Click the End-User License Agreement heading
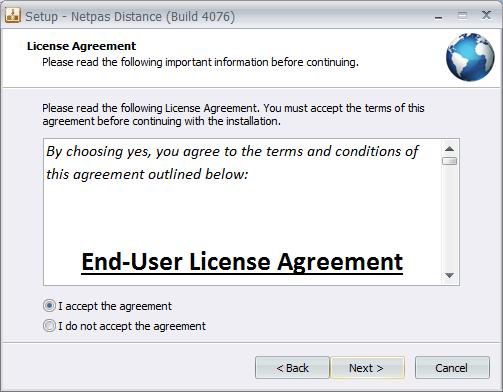 click(242, 262)
